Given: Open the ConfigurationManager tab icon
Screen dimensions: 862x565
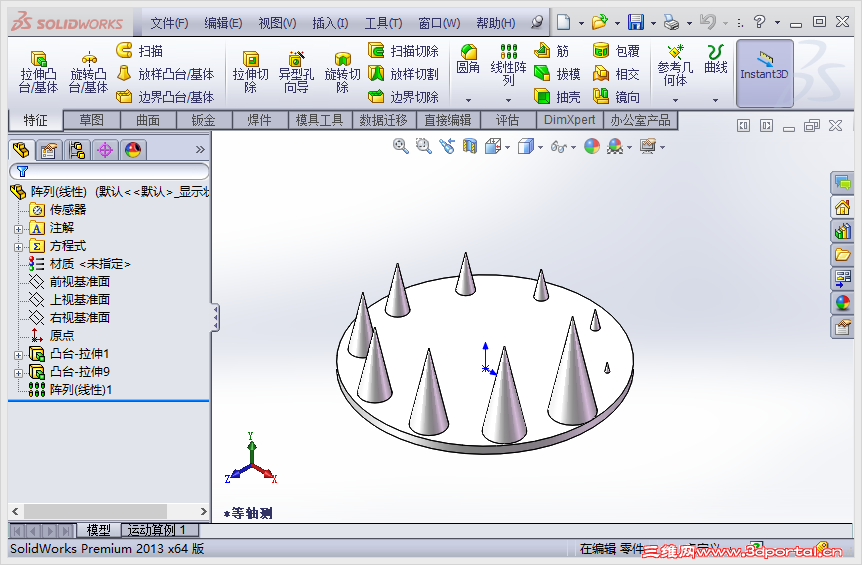Looking at the screenshot, I should point(77,149).
